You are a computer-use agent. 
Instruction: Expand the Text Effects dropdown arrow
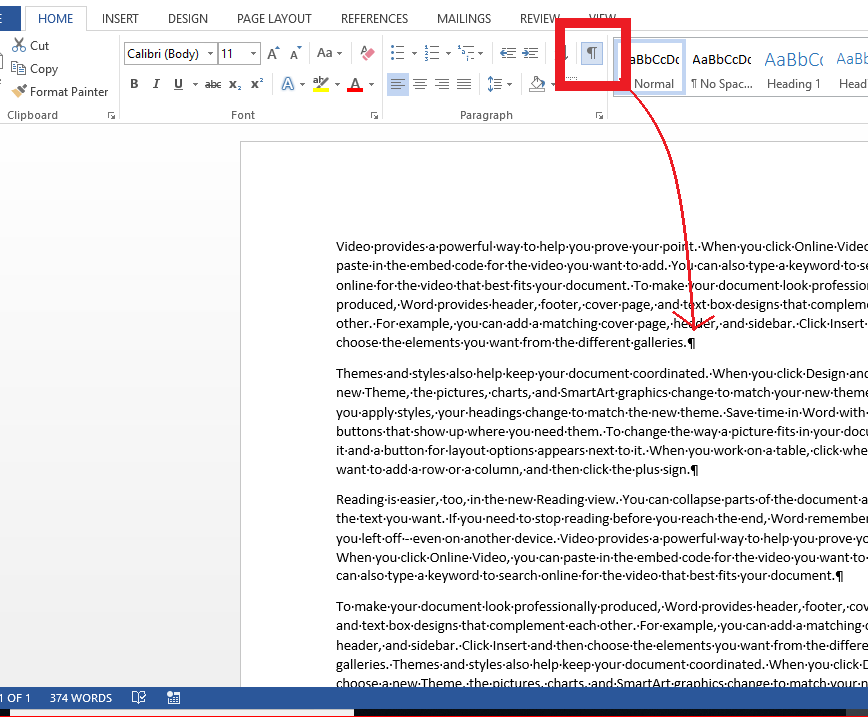(x=302, y=84)
